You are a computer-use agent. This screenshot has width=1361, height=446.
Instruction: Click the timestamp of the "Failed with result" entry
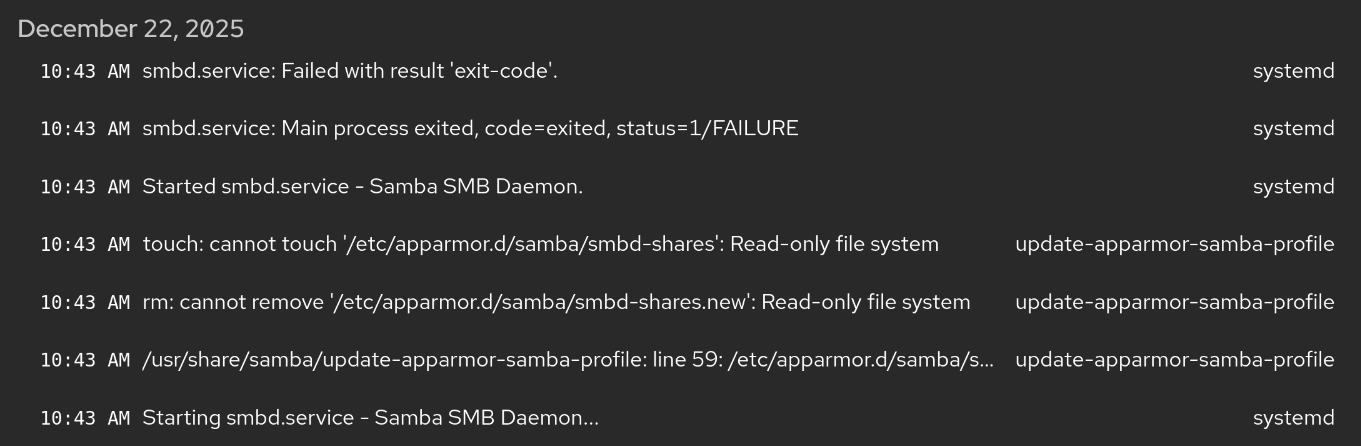point(85,71)
